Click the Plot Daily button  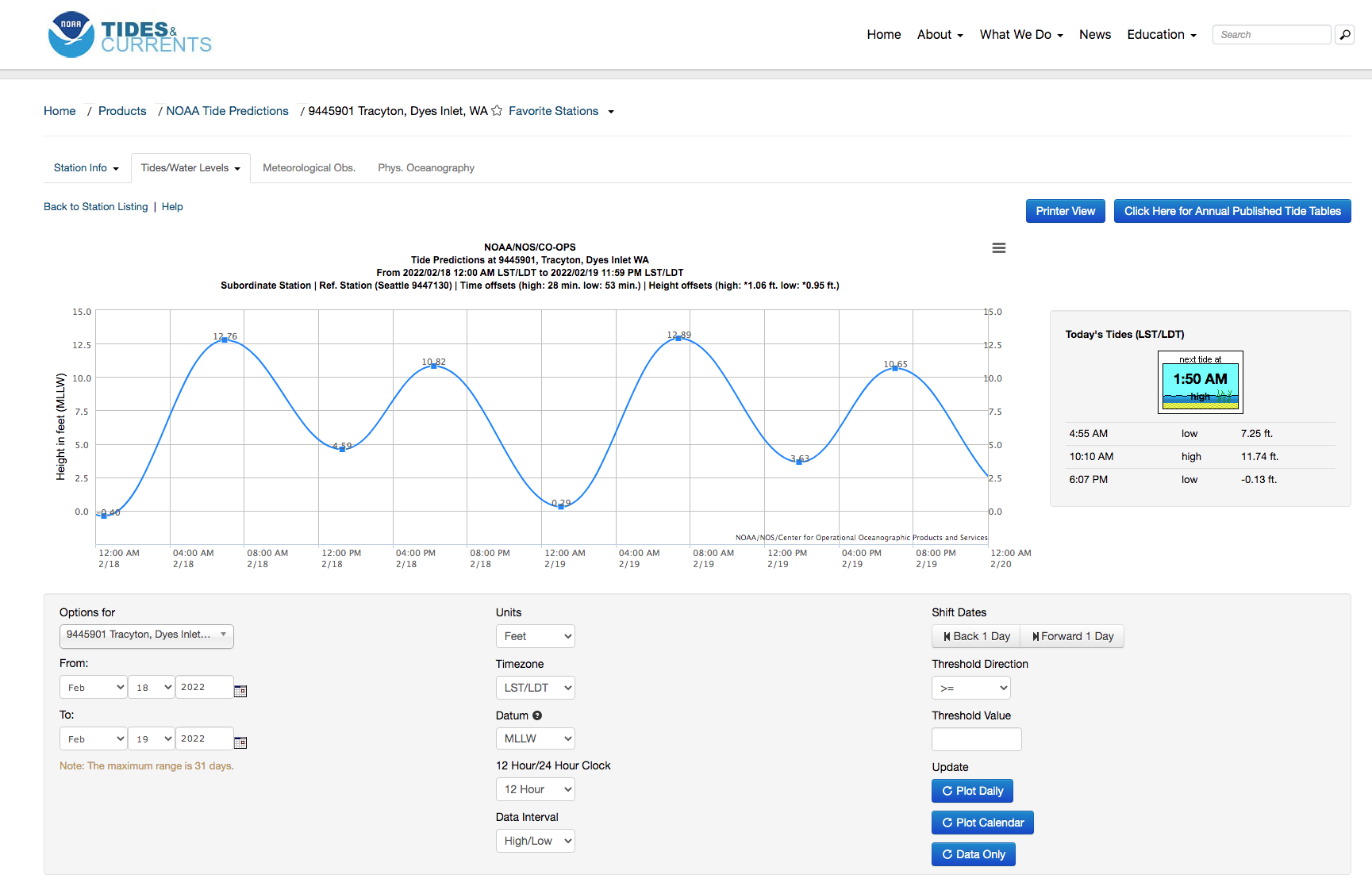(x=972, y=791)
